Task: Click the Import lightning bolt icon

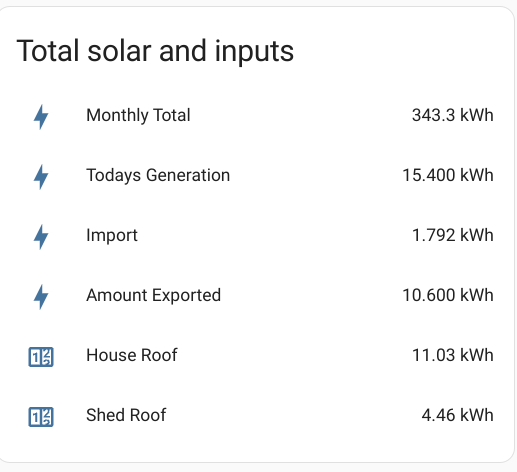Action: click(41, 237)
